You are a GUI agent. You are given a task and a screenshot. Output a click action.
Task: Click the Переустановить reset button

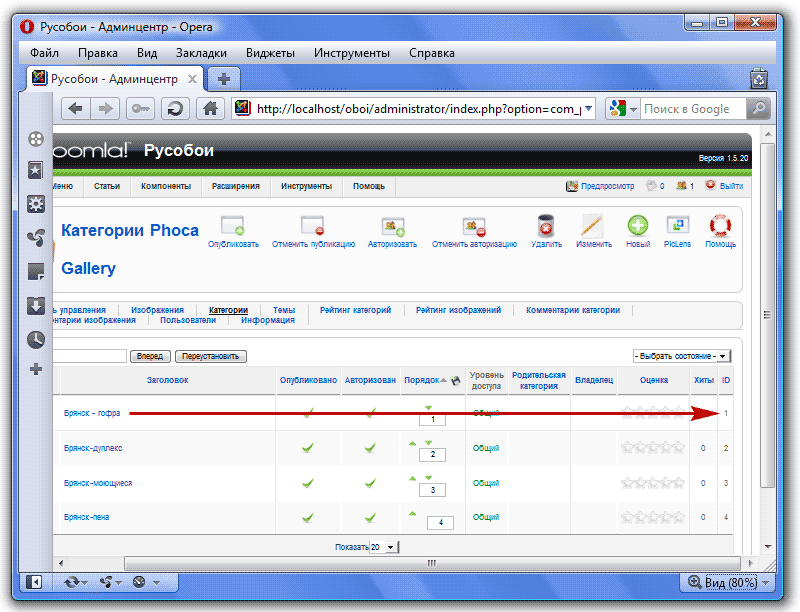(x=210, y=356)
